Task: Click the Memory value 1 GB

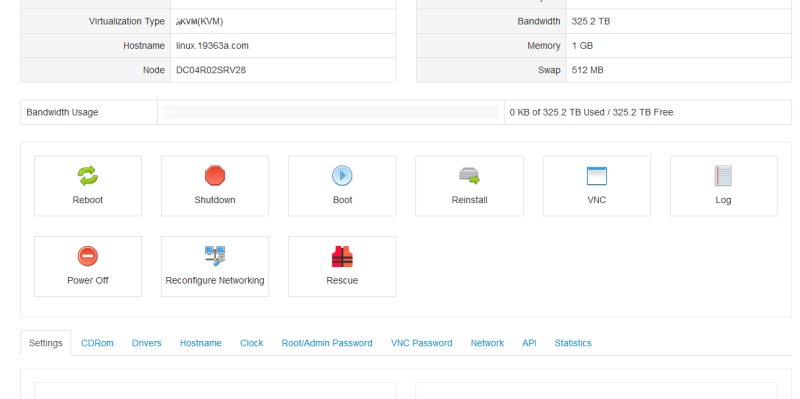Action: [x=582, y=45]
